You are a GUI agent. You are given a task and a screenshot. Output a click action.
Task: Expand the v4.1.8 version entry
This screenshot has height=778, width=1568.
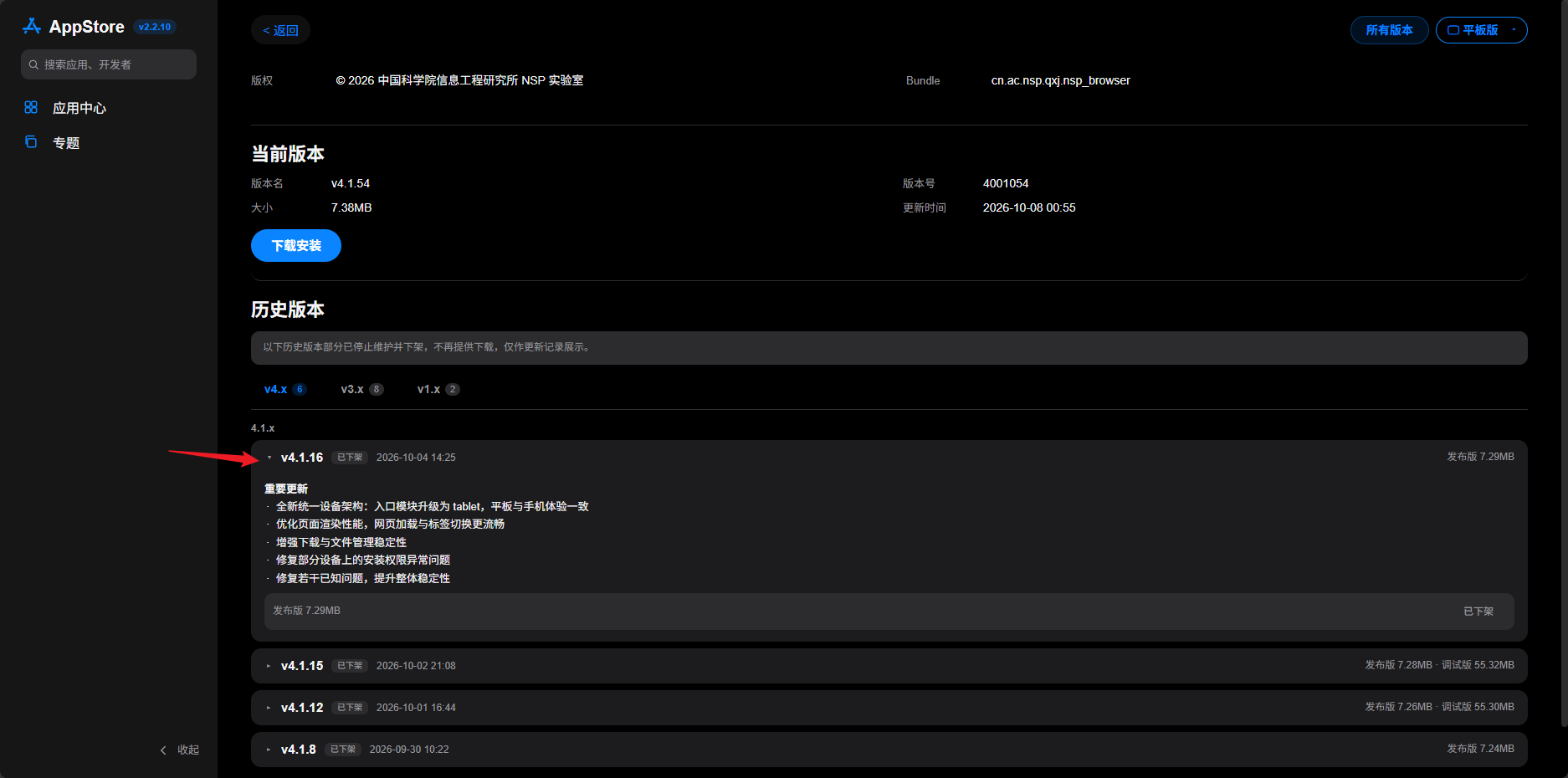[269, 750]
